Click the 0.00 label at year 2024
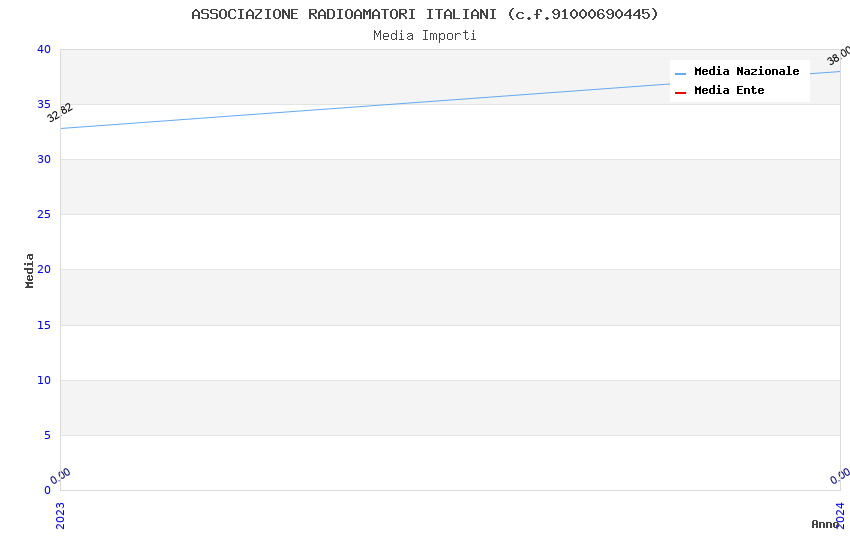850x550 pixels. (x=840, y=476)
